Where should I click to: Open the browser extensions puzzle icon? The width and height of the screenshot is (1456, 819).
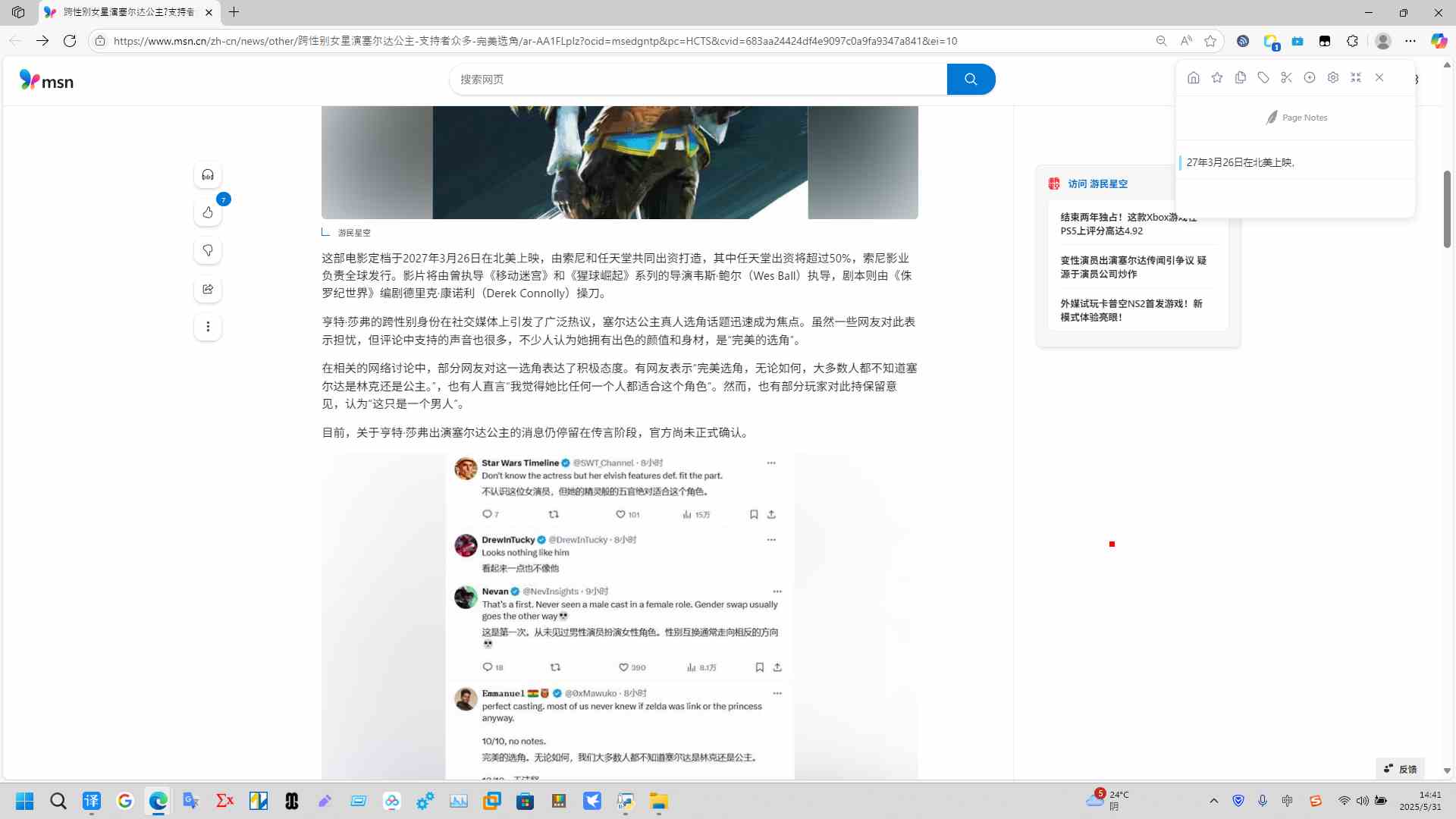(x=1352, y=41)
